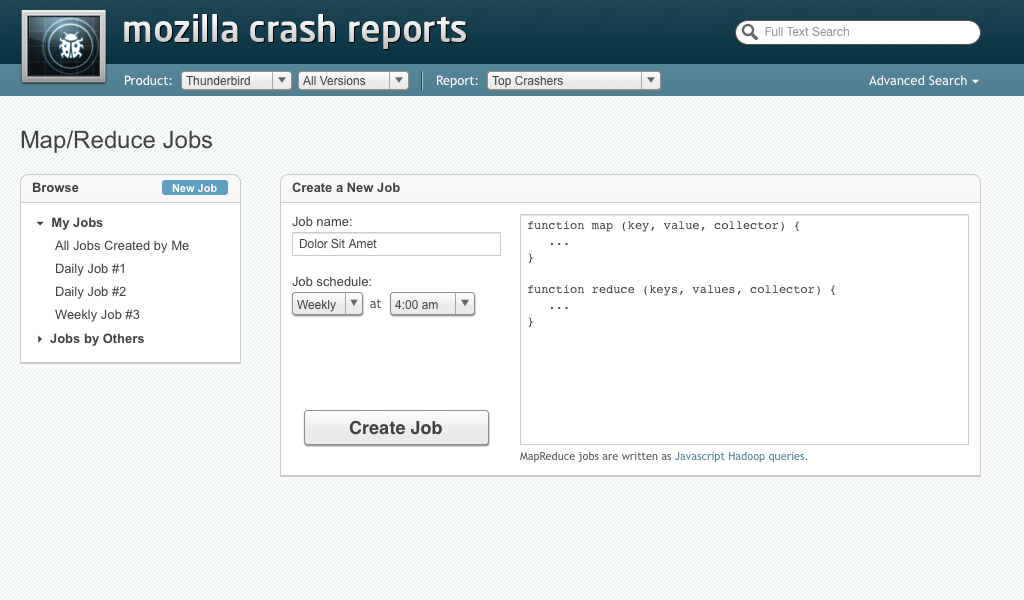Click the Map/Reduce Jobs heading
1024x600 pixels.
point(116,140)
